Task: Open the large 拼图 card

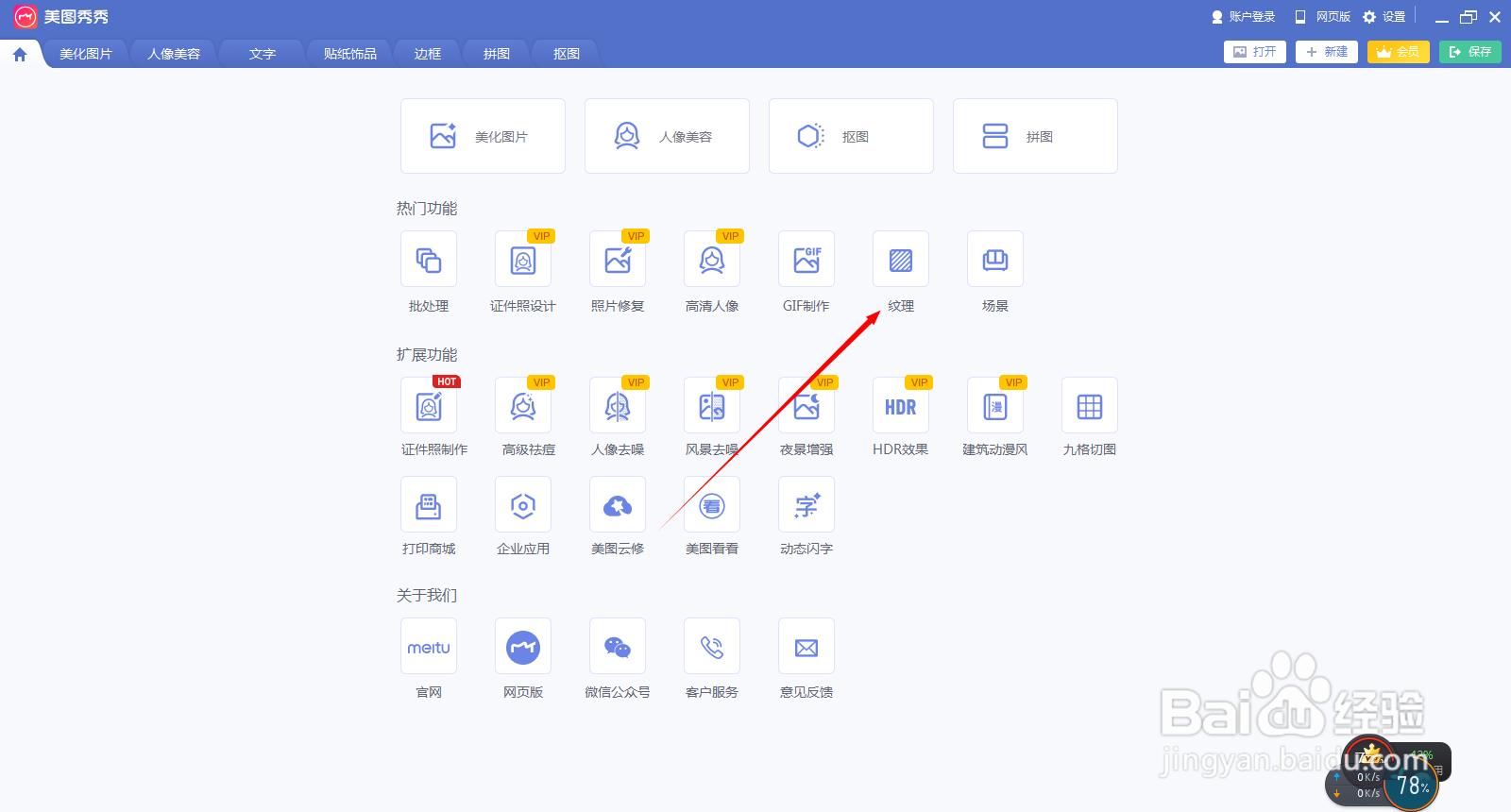Action: click(x=1035, y=136)
